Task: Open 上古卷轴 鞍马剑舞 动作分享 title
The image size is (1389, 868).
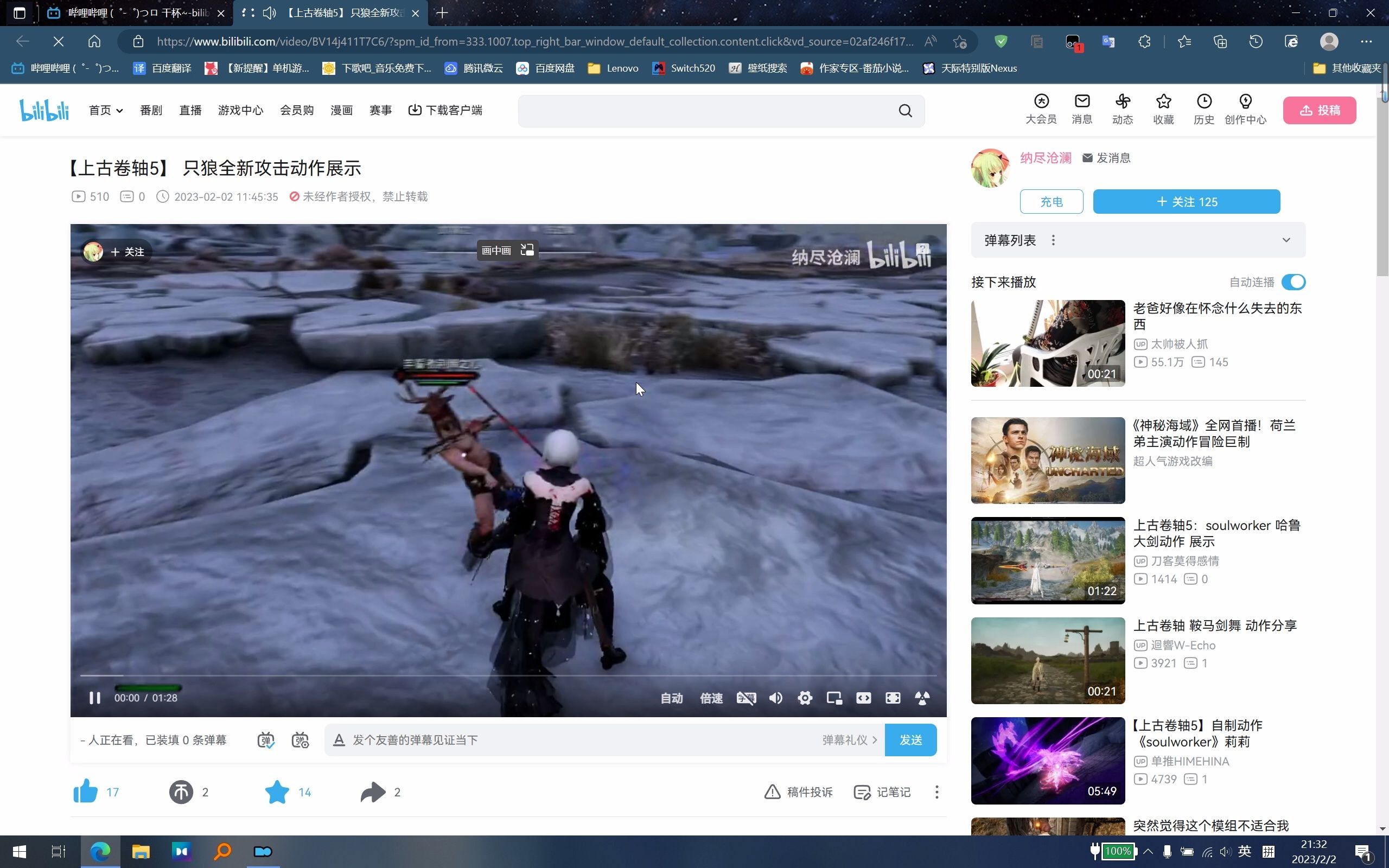Action: click(1214, 625)
